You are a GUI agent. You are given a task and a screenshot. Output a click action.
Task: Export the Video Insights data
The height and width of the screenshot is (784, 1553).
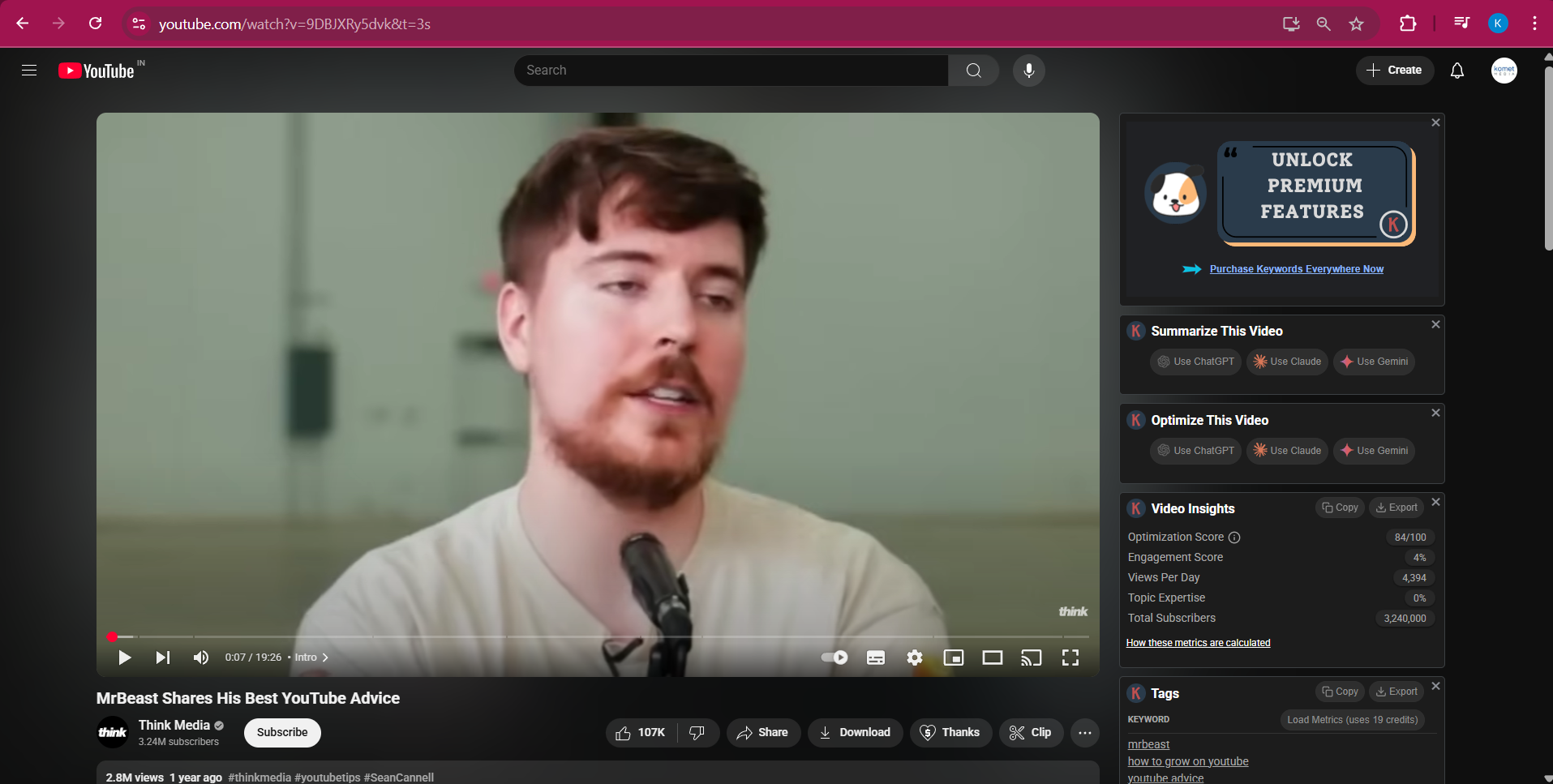click(1396, 508)
